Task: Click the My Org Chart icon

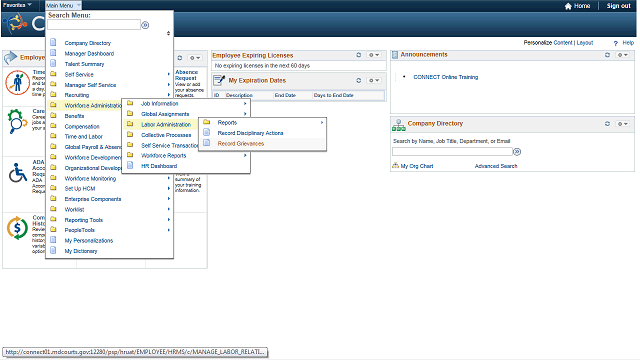Action: (x=395, y=166)
